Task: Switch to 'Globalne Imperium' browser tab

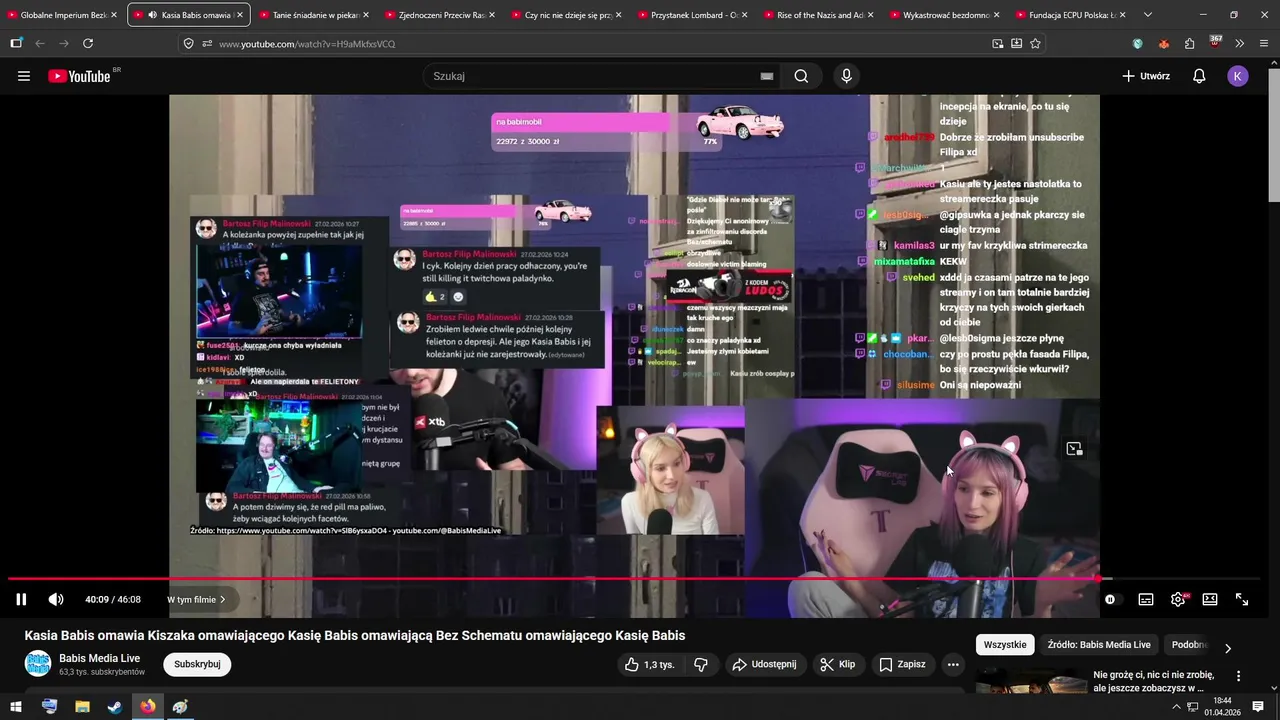Action: pyautogui.click(x=56, y=15)
